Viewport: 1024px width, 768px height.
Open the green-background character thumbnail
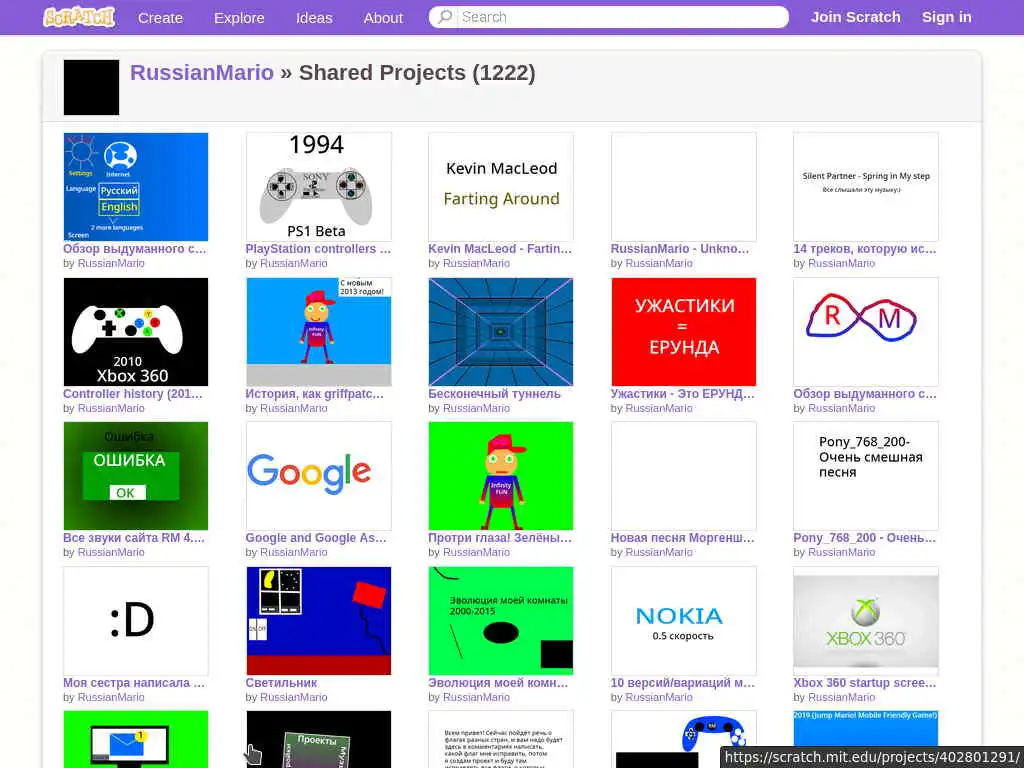501,476
